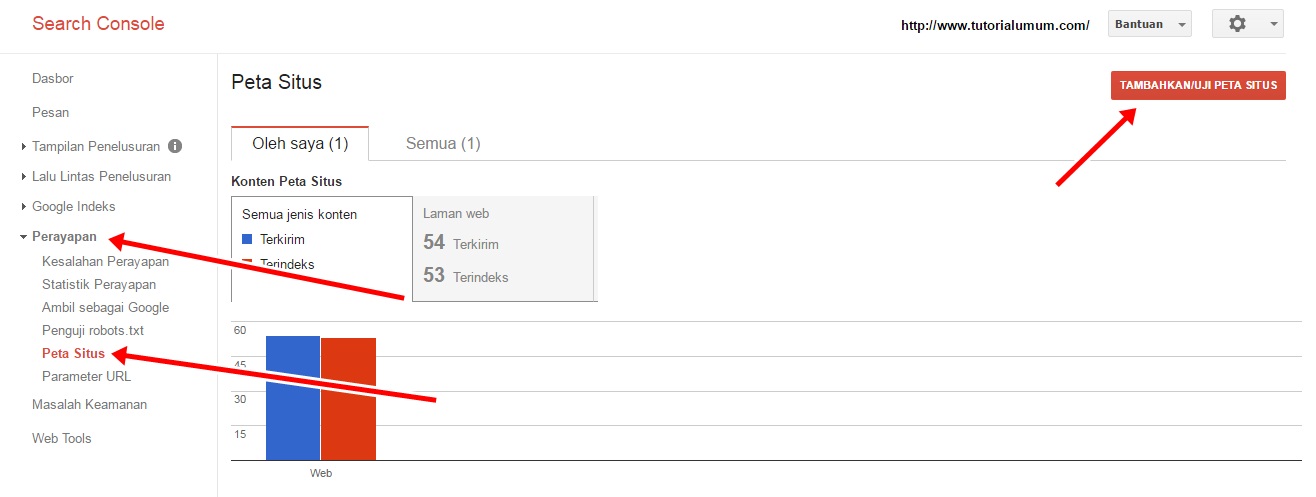Open Kesalahan Perayapan
1316x497 pixels.
point(105,262)
